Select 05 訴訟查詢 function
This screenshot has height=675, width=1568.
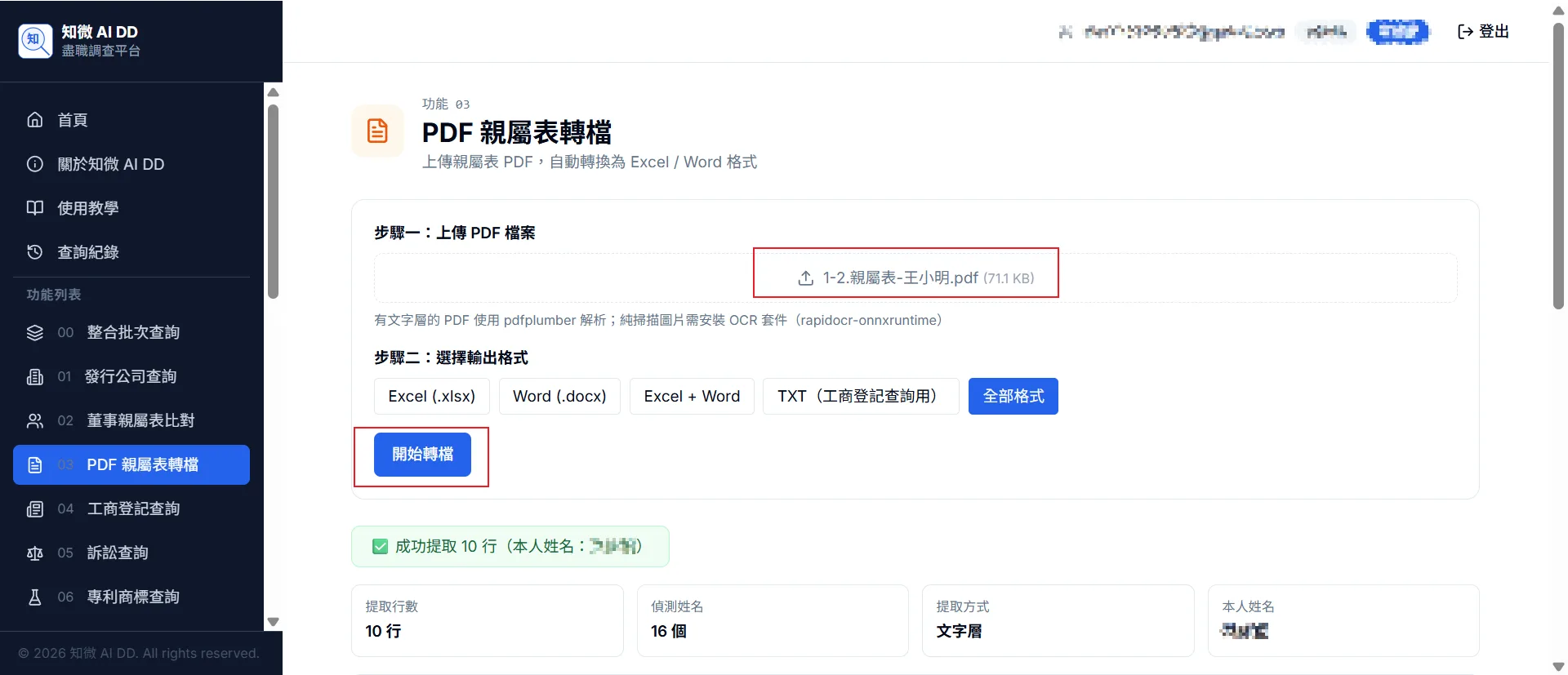131,553
